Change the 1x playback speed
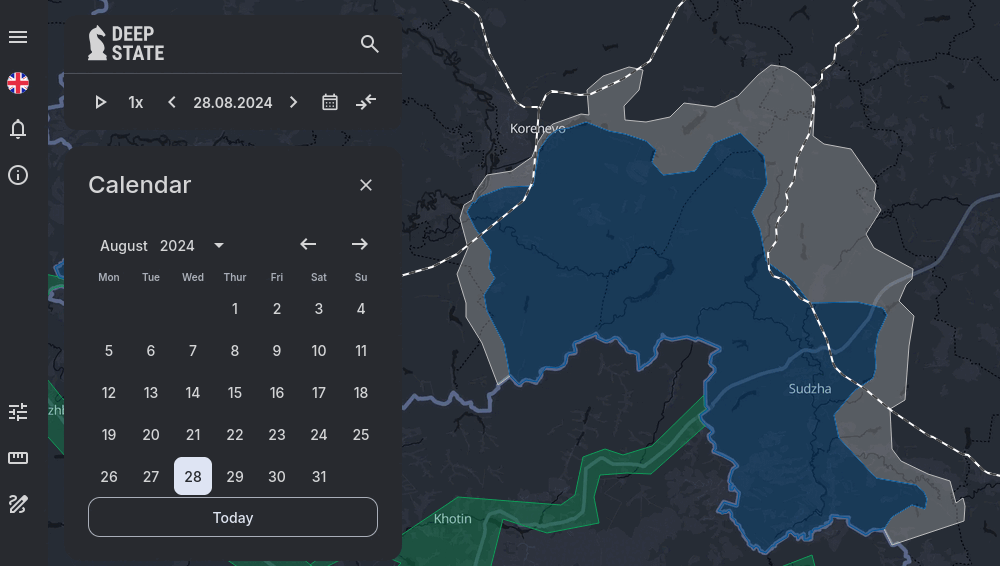Image resolution: width=1000 pixels, height=566 pixels. [x=135, y=102]
